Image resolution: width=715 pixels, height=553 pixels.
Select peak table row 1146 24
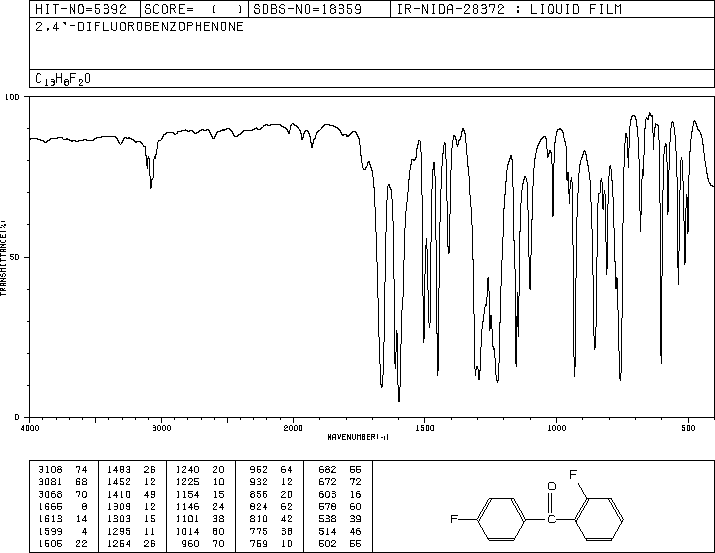point(200,506)
